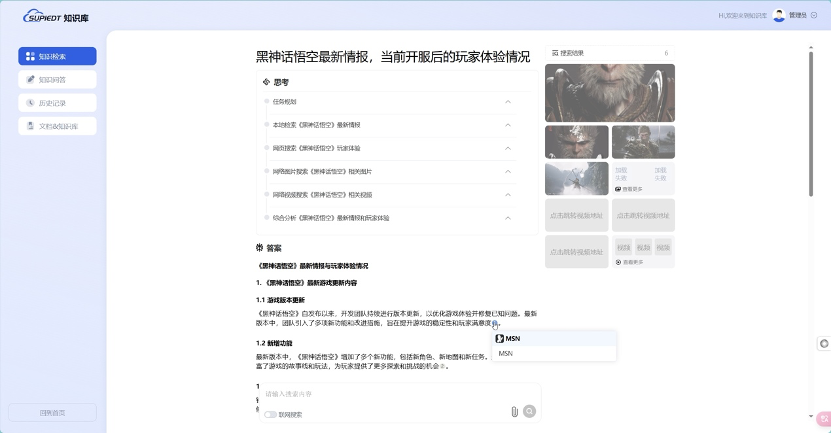The image size is (832, 434).
Task: Click the HI welcome text in header
Action: click(742, 16)
